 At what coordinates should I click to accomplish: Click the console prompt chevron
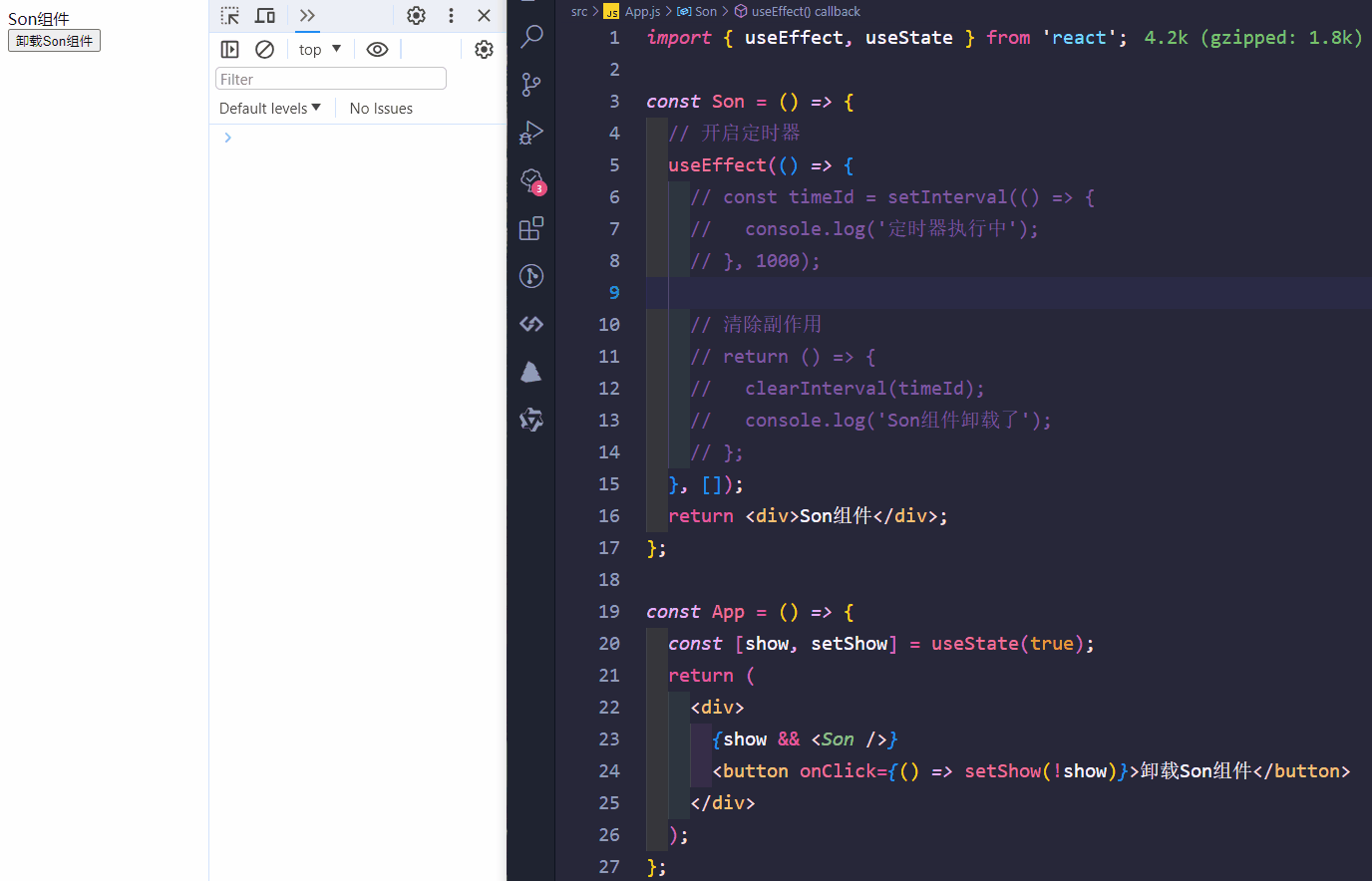[228, 138]
